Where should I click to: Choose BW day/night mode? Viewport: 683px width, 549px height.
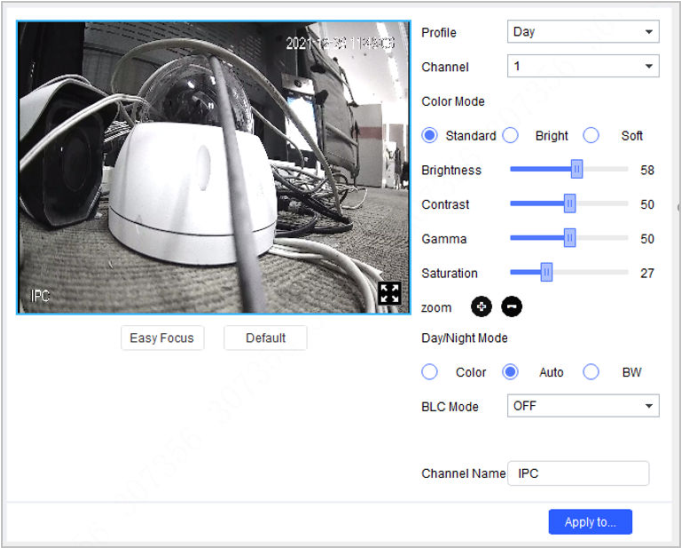pos(591,373)
